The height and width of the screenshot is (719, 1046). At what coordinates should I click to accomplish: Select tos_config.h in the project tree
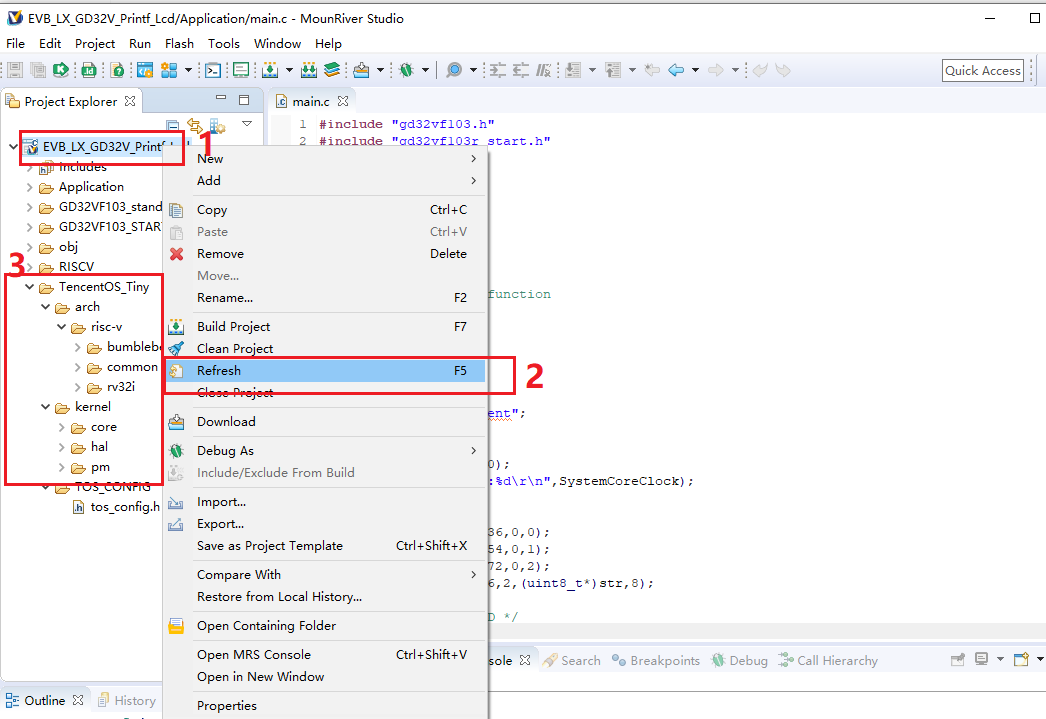[117, 507]
